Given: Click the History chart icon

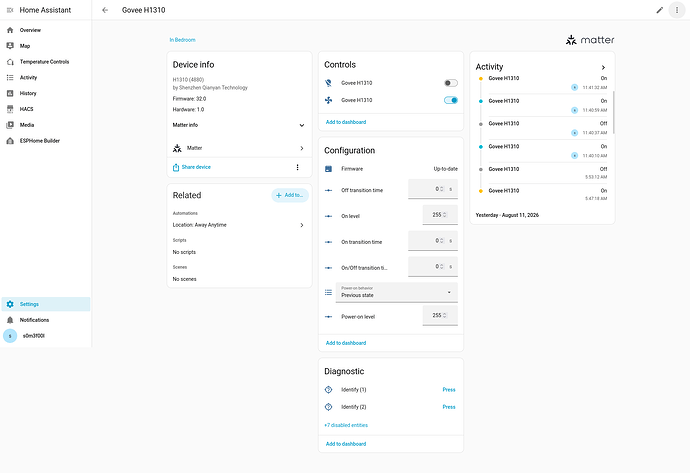Looking at the screenshot, I should (x=10, y=93).
